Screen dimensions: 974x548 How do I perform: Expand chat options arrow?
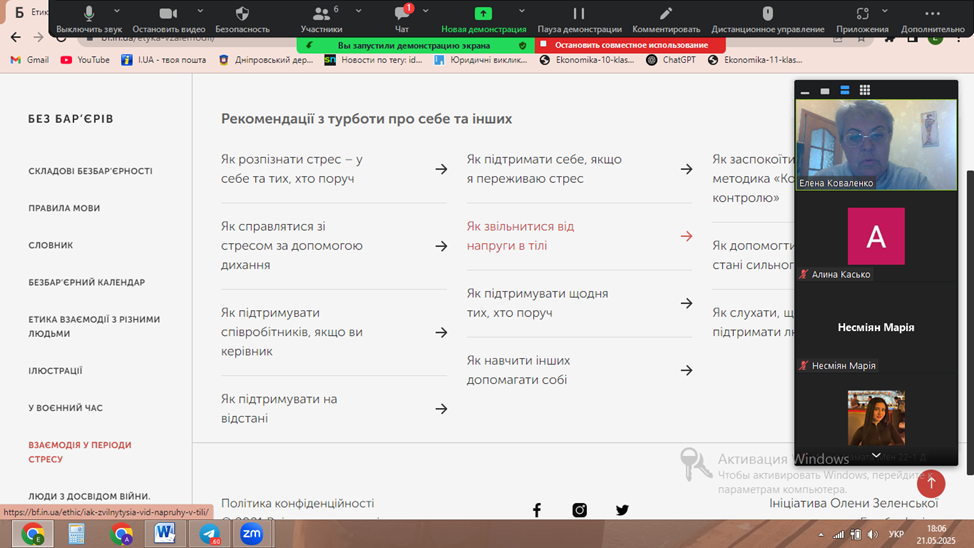(426, 11)
